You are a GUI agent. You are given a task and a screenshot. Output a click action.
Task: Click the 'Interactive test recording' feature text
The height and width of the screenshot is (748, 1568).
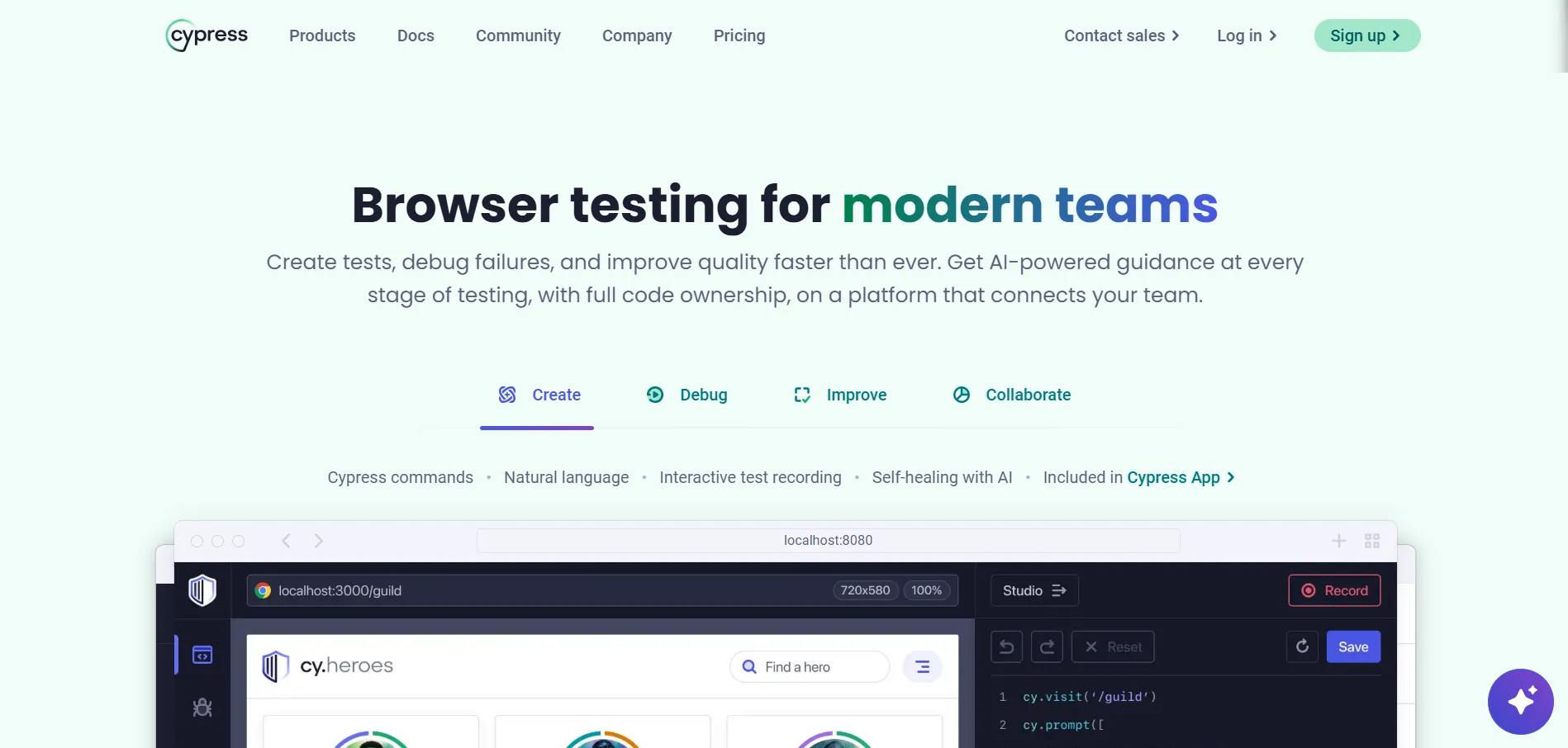pos(750,477)
